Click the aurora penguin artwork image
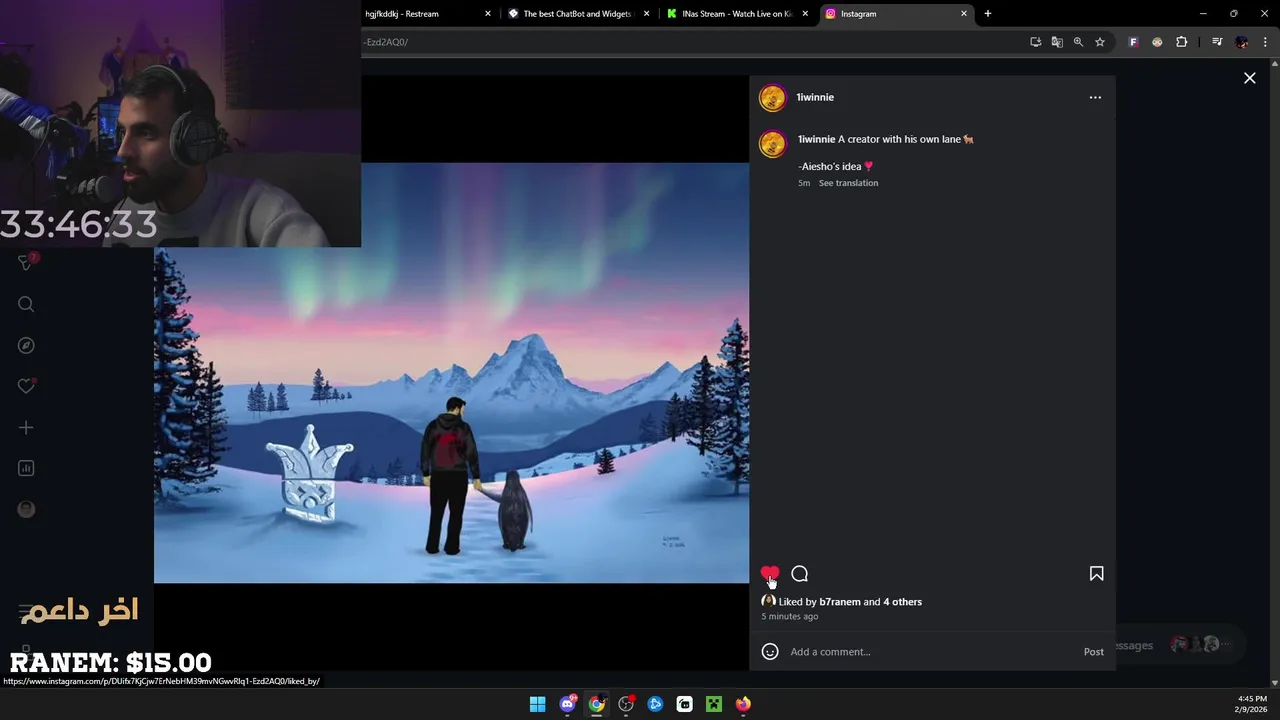1280x720 pixels. (x=451, y=373)
